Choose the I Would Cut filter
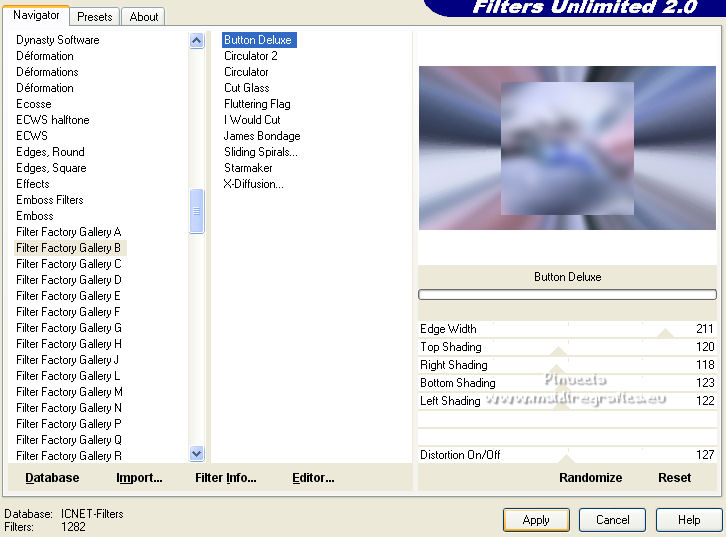 252,120
